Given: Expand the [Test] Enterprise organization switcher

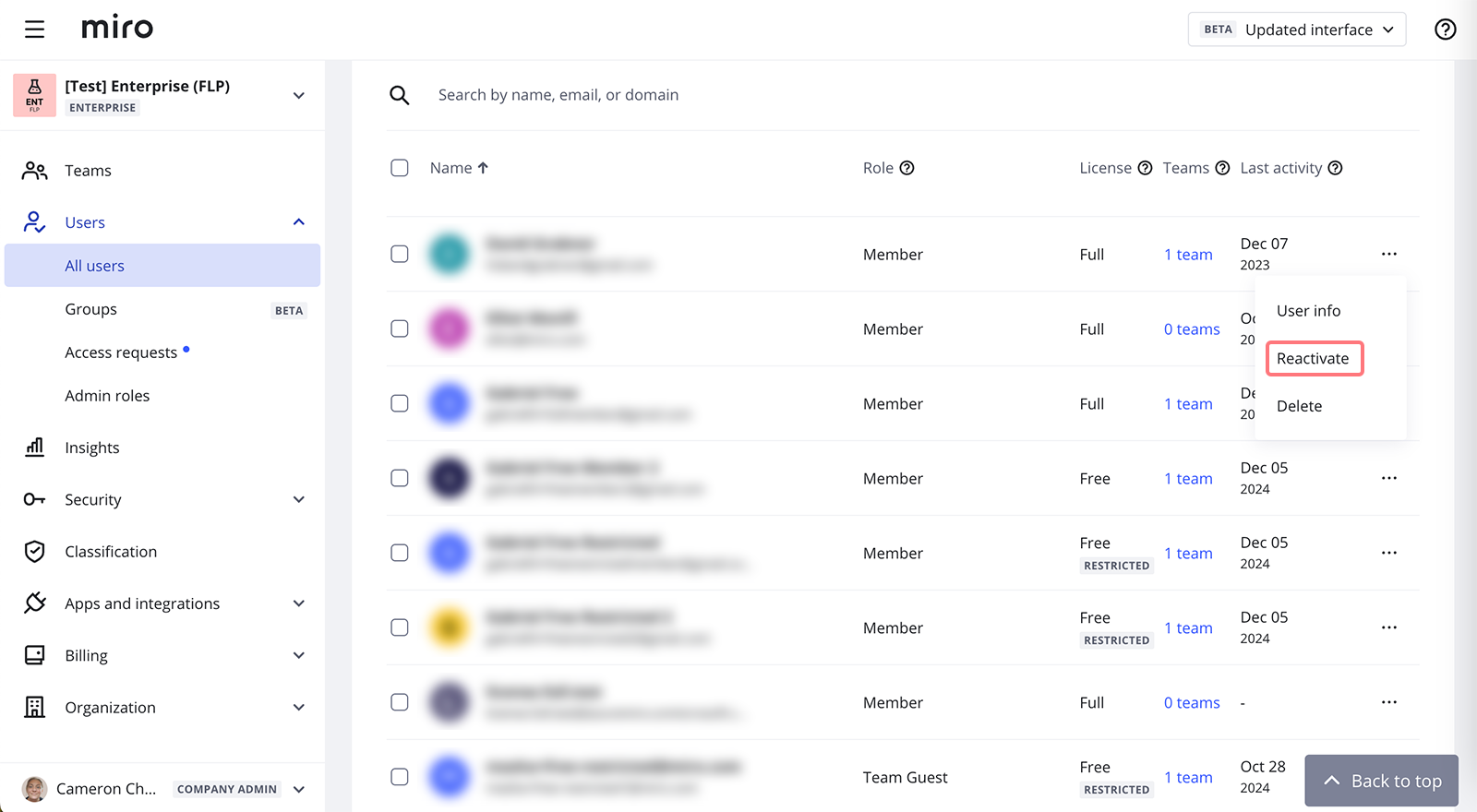Looking at the screenshot, I should [x=298, y=96].
